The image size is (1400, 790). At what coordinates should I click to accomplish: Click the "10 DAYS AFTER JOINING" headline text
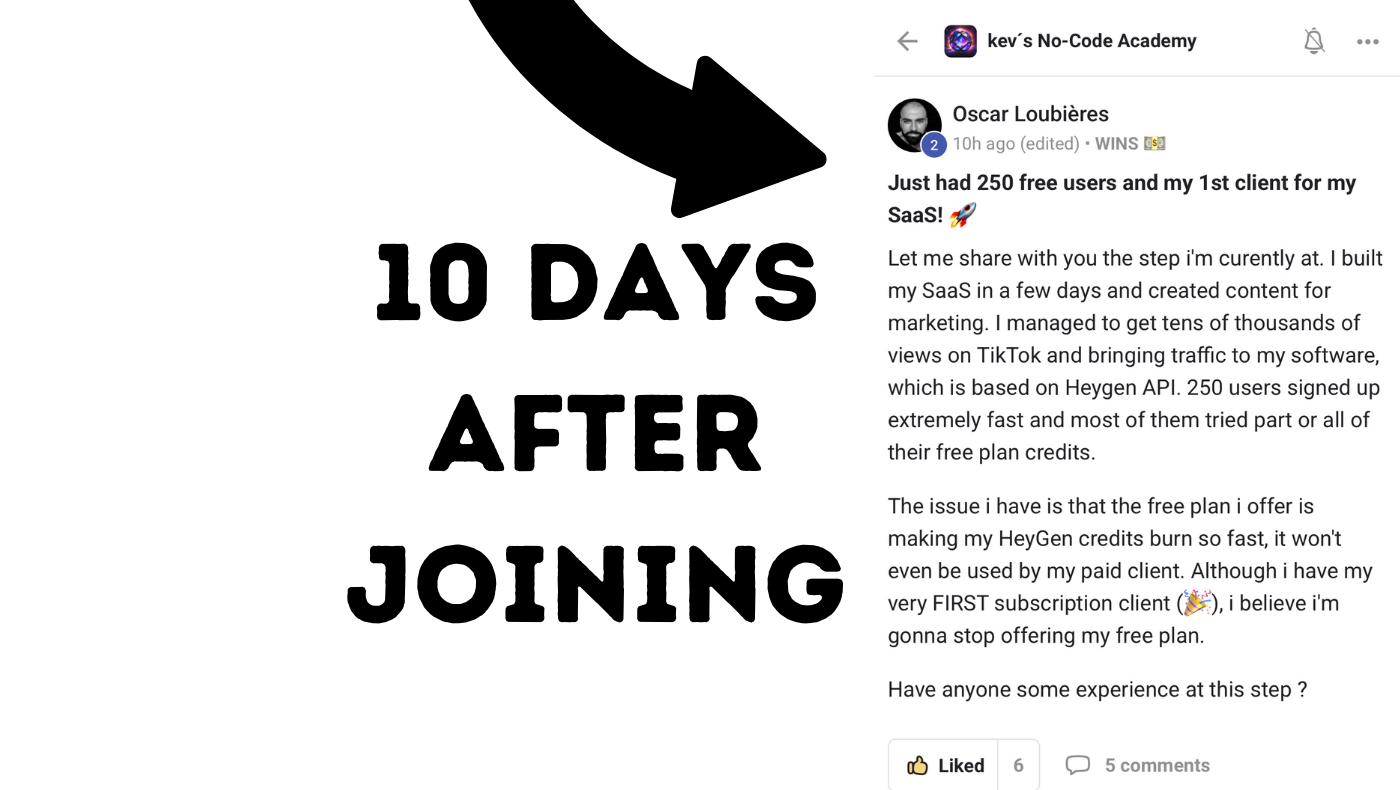point(596,435)
